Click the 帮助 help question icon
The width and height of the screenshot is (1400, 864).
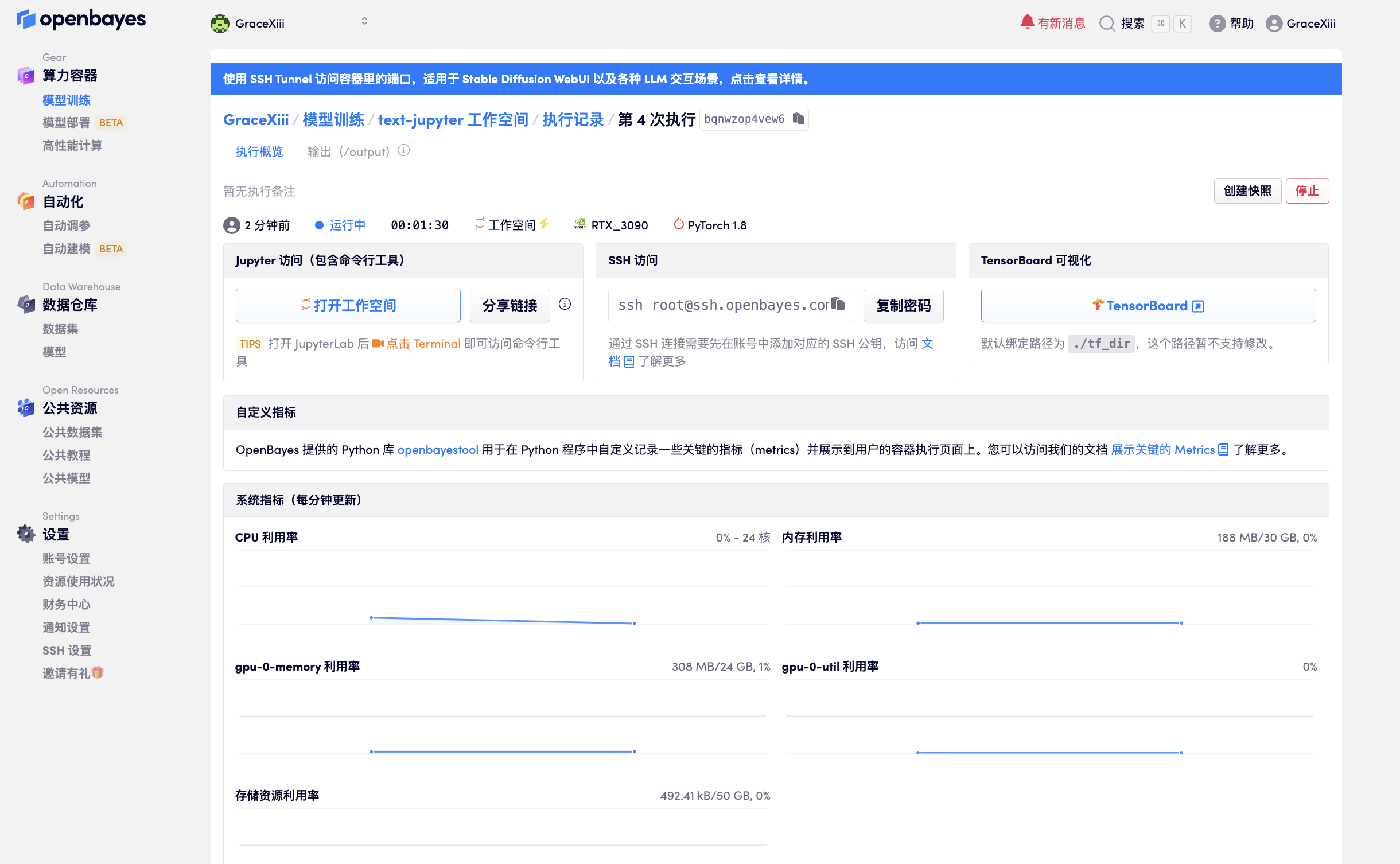[x=1216, y=24]
